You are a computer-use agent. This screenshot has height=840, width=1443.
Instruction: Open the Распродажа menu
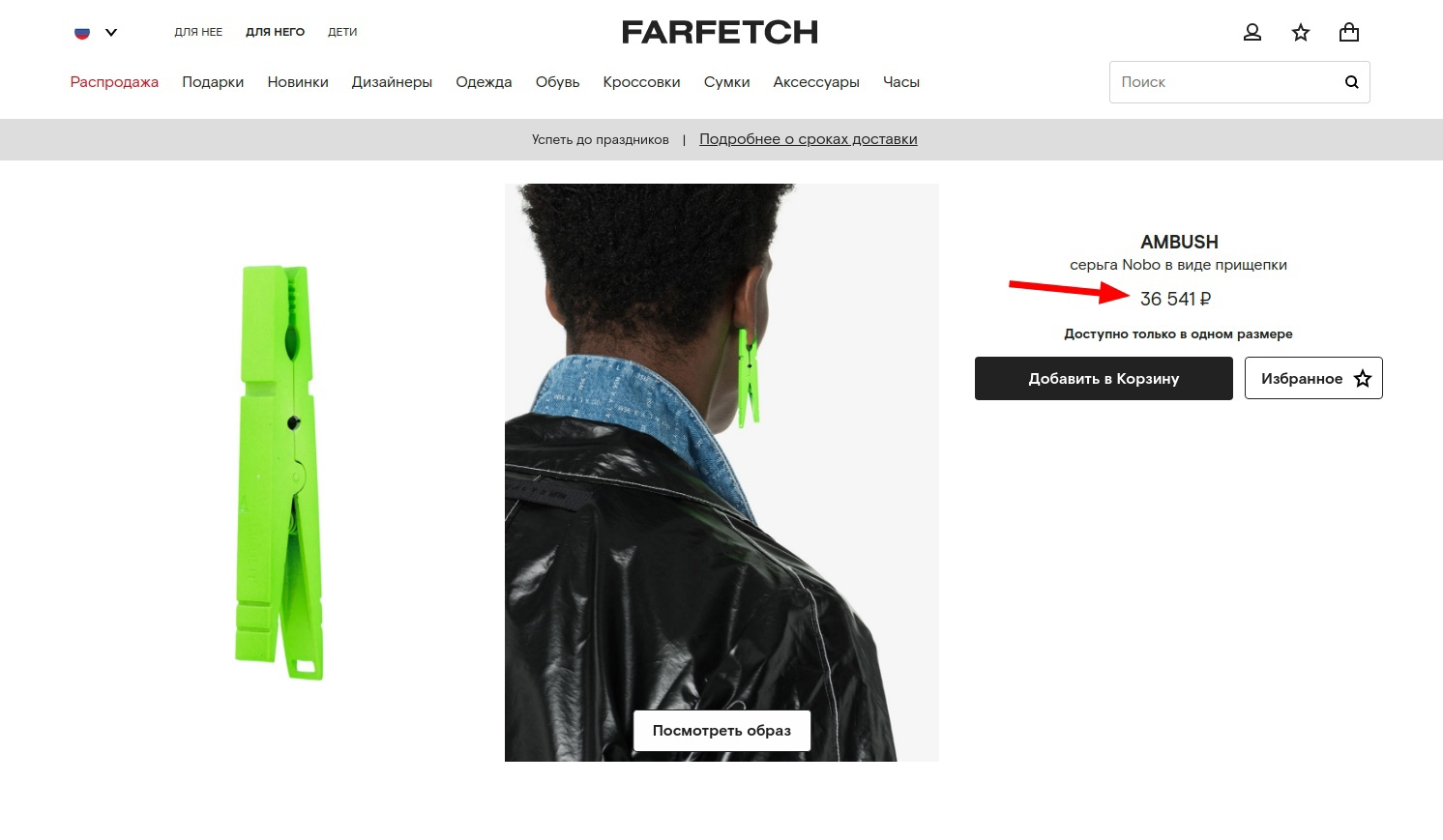point(114,82)
